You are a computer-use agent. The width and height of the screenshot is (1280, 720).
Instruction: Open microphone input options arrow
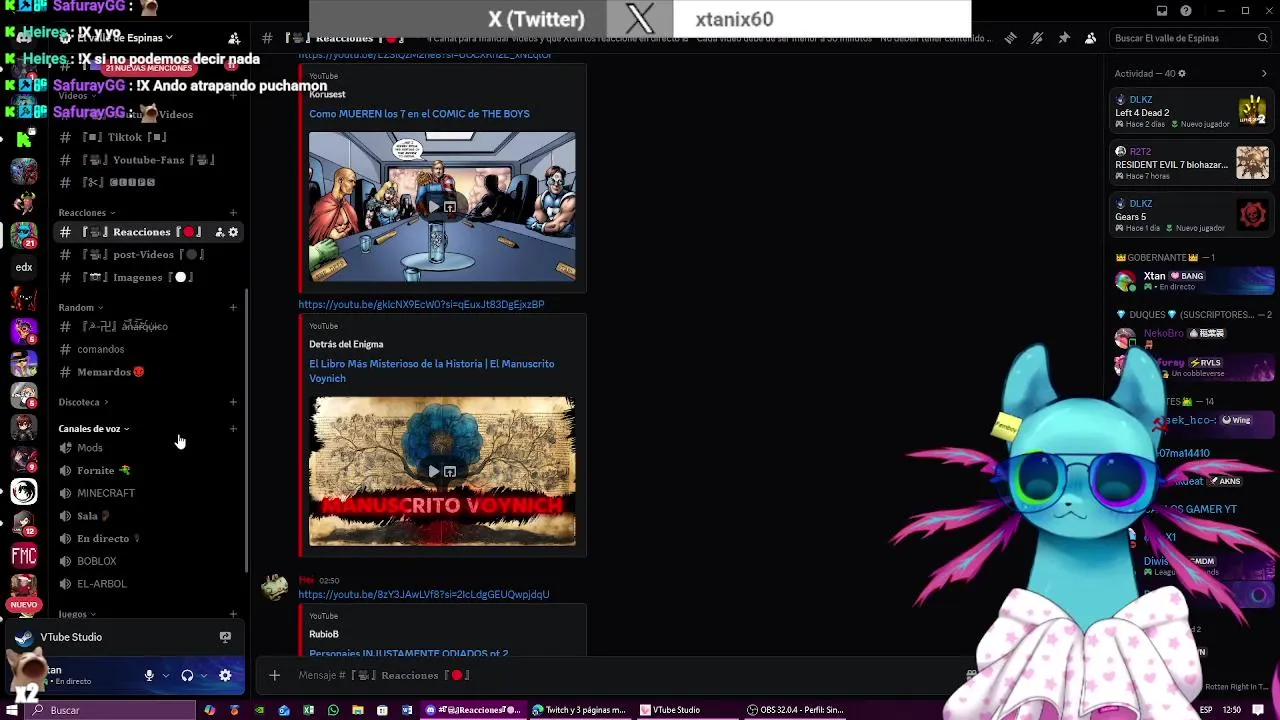coord(166,676)
